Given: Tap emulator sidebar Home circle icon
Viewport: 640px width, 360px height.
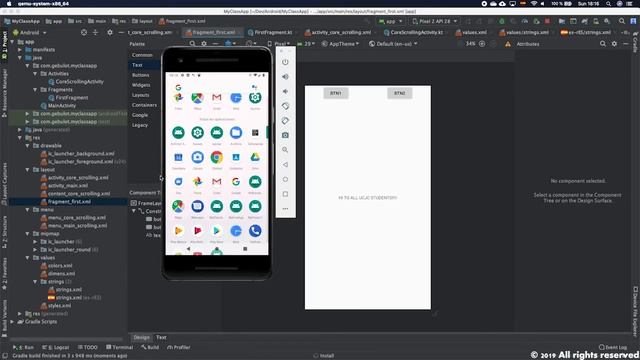Looking at the screenshot, I should click(285, 179).
